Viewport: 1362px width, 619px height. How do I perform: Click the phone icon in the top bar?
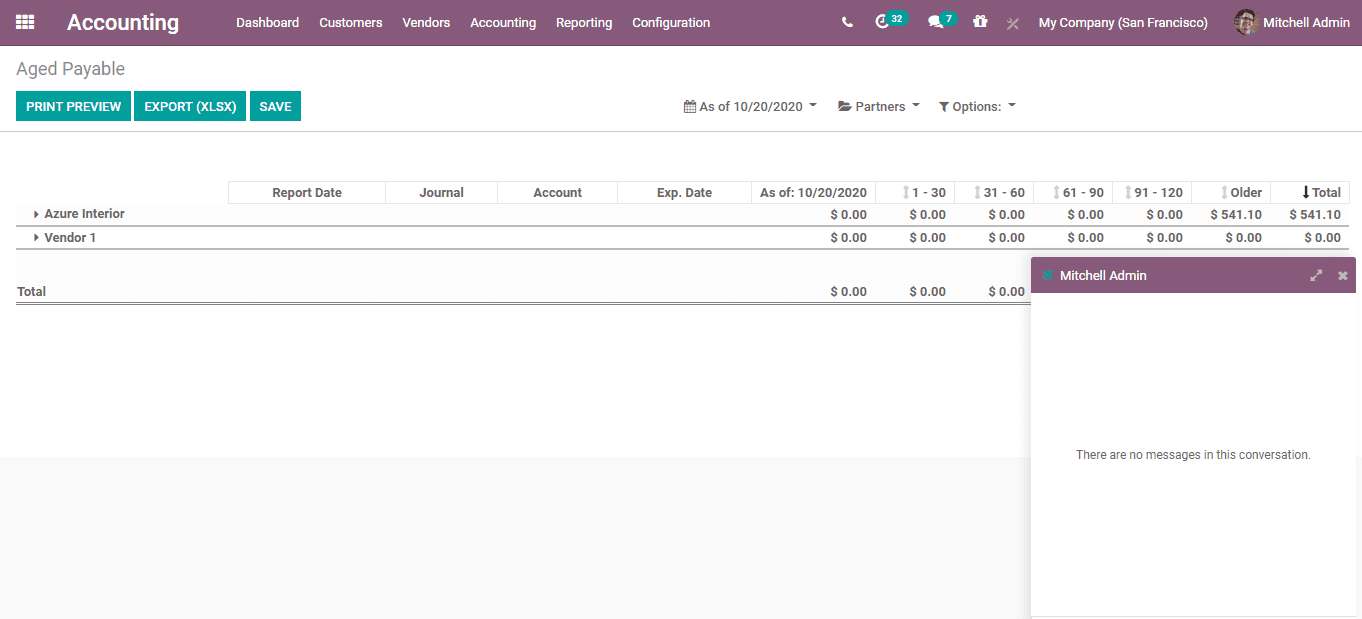click(847, 21)
